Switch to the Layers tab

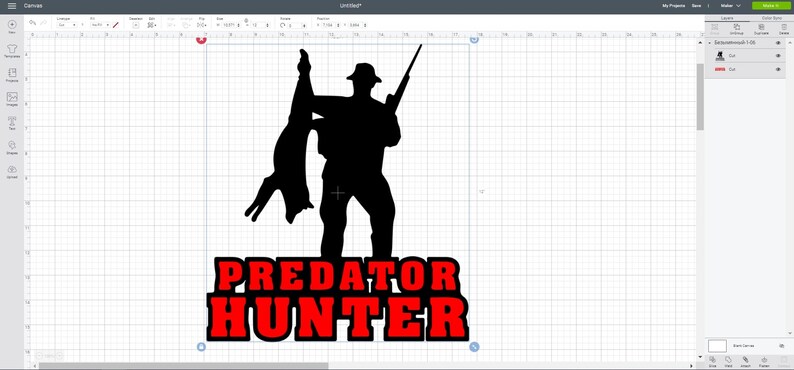pyautogui.click(x=727, y=18)
